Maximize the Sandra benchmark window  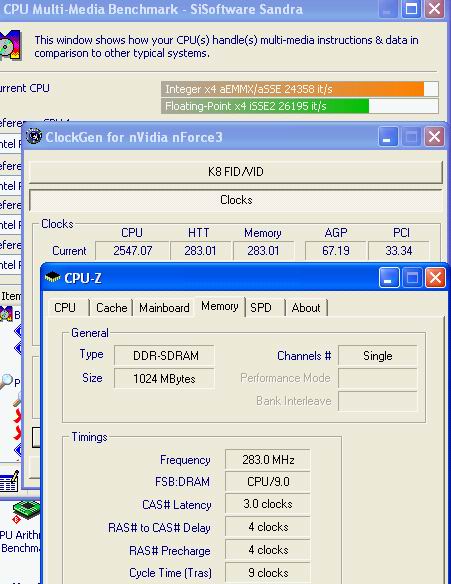[411, 8]
